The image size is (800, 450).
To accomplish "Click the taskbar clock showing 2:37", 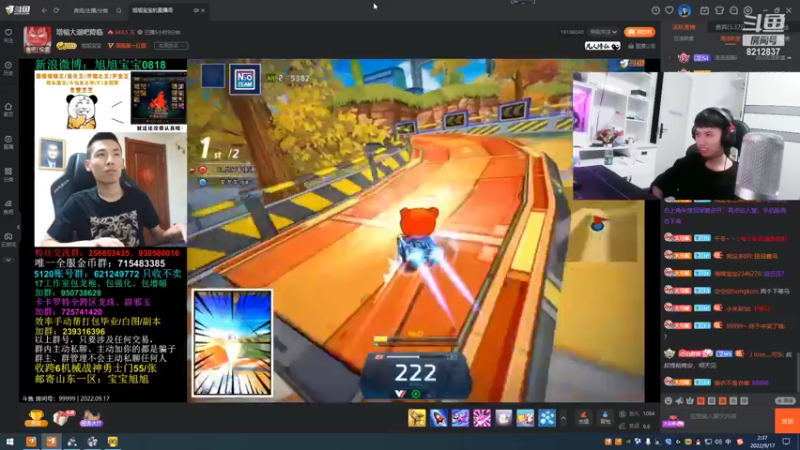I will pos(762,441).
